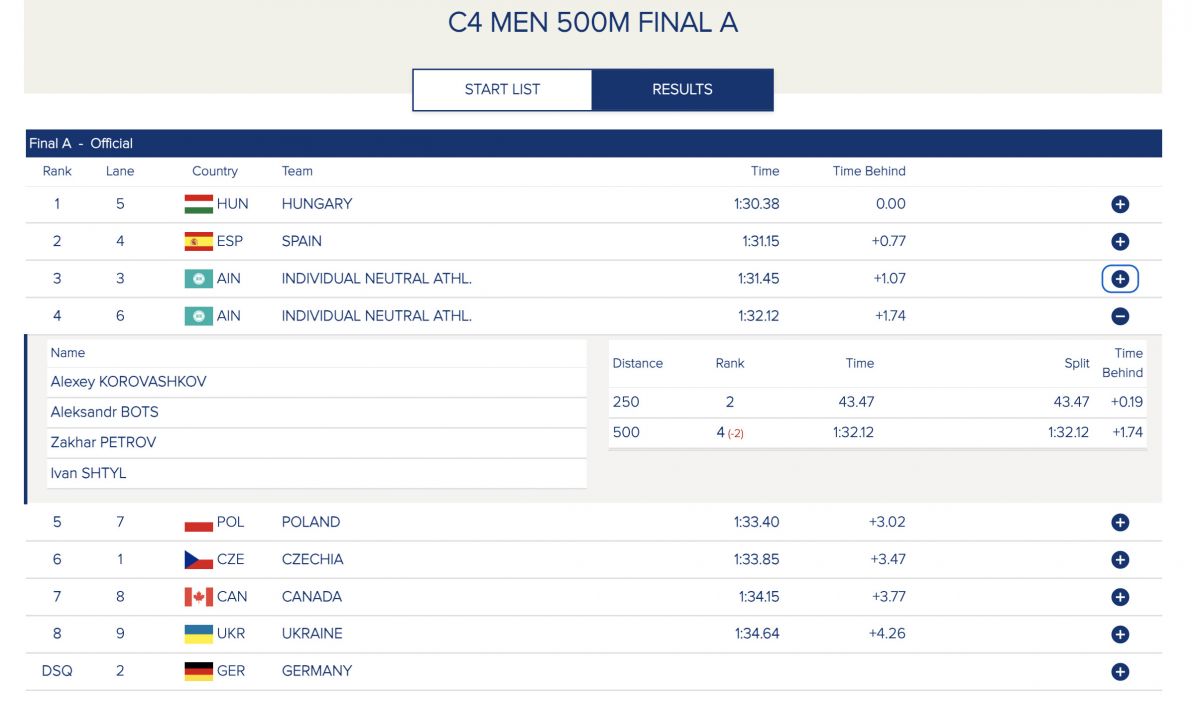The image size is (1200, 703).
Task: Click the Czechia flag icon
Action: click(x=199, y=560)
